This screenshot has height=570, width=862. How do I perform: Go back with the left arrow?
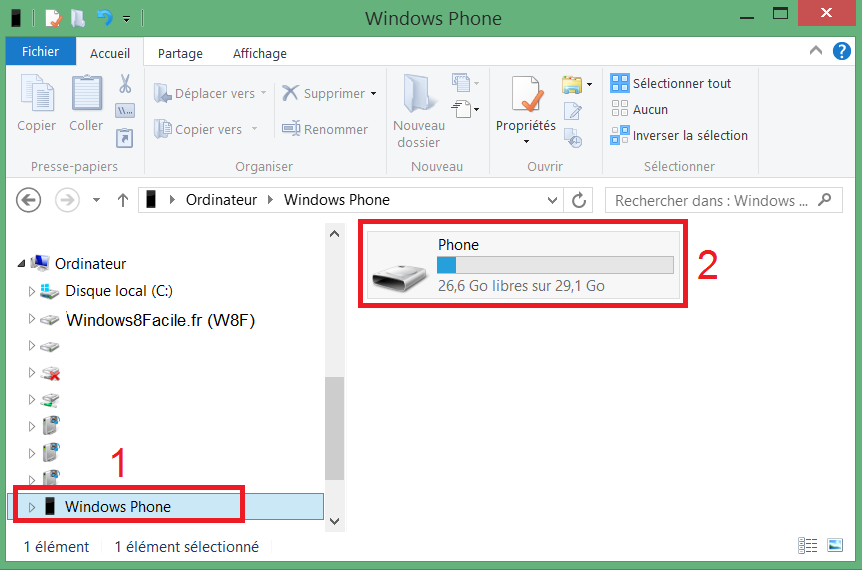click(x=29, y=200)
